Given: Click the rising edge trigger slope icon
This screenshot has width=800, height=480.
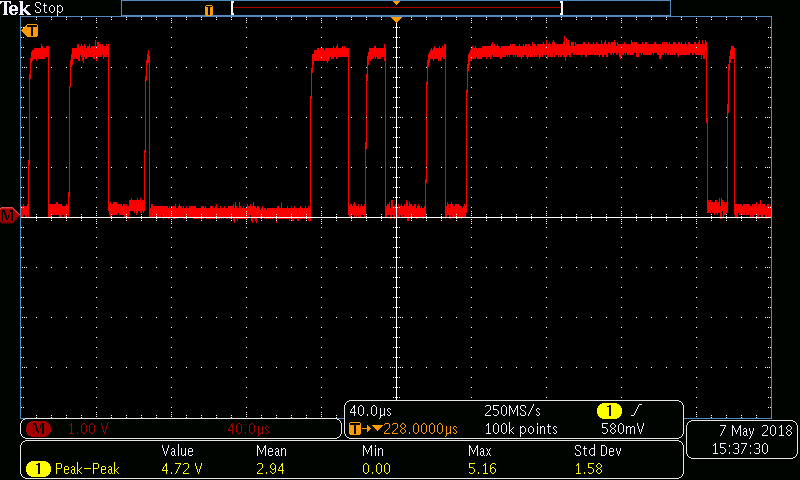Looking at the screenshot, I should (636, 410).
